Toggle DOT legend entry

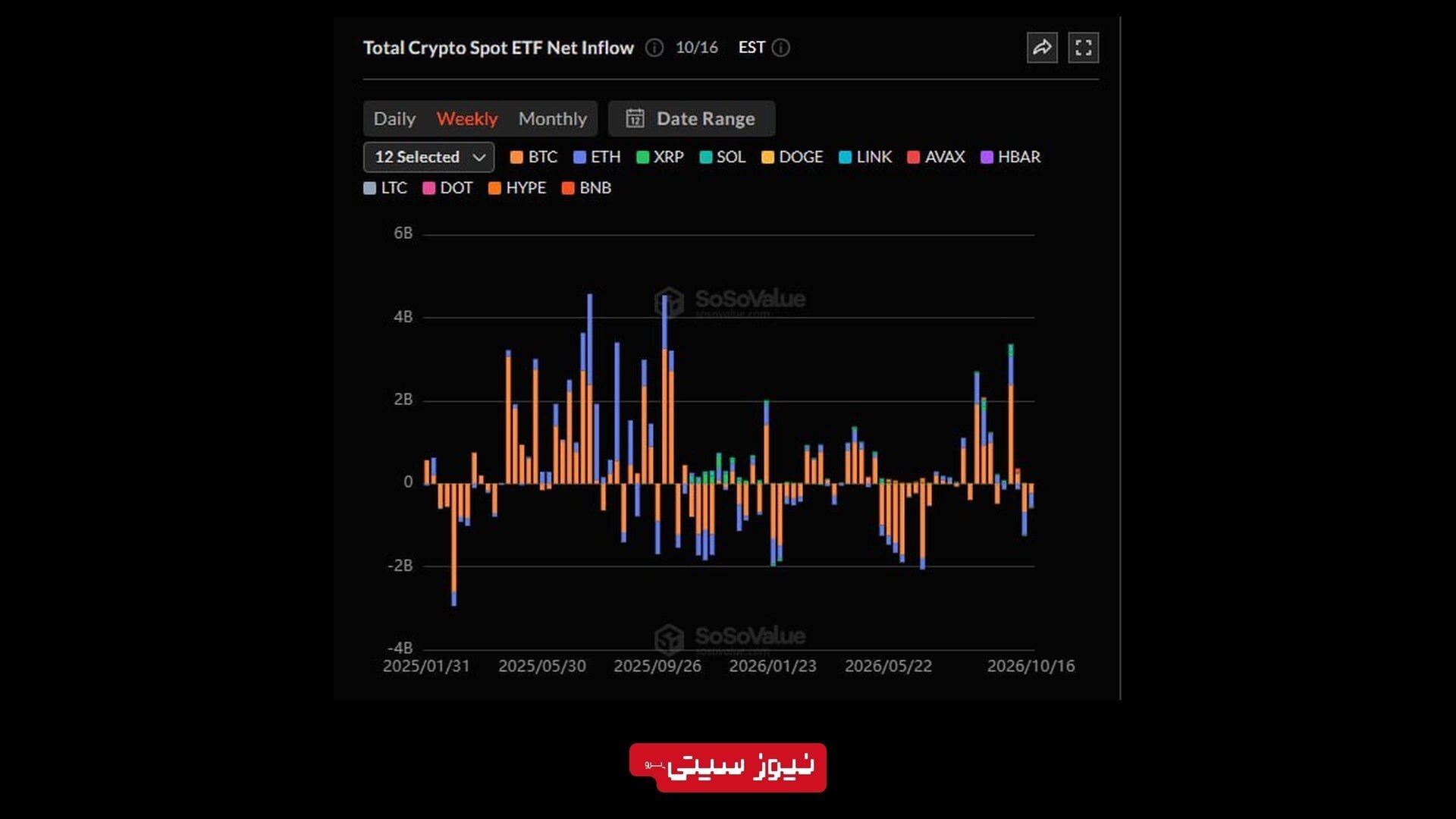pyautogui.click(x=447, y=188)
